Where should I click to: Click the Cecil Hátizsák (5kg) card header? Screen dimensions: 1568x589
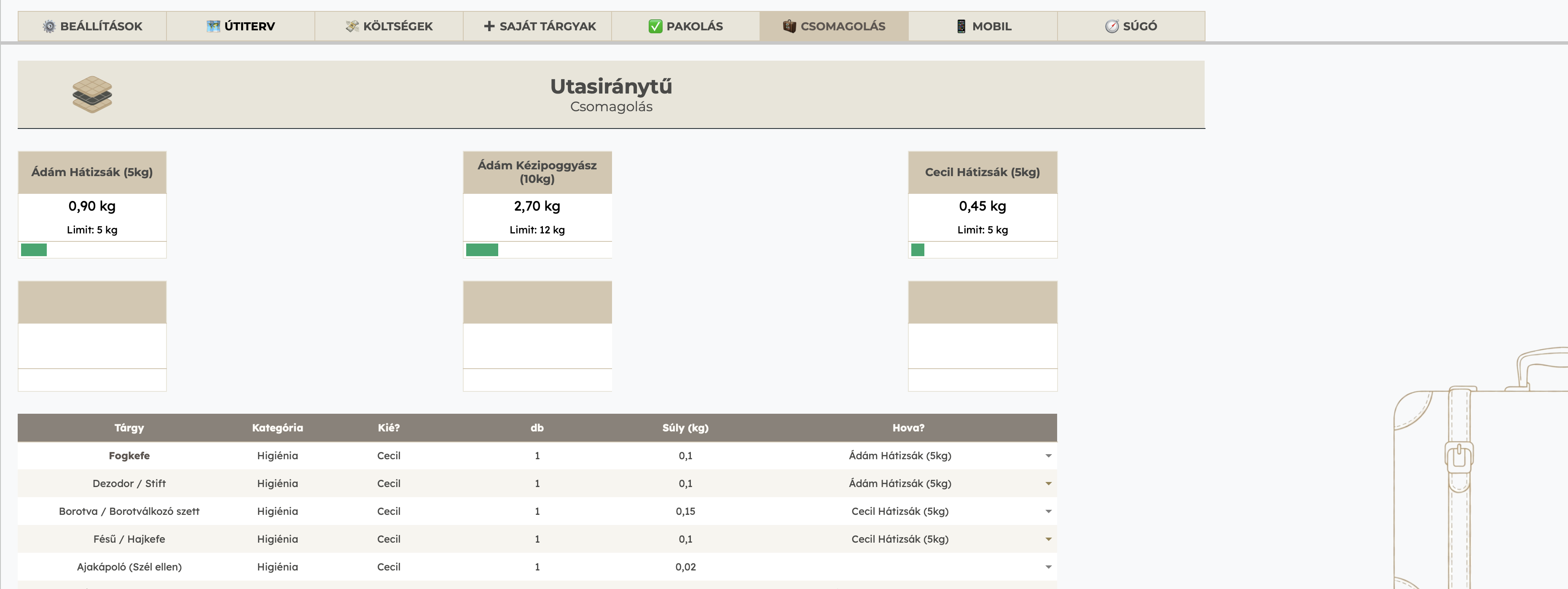pos(982,172)
